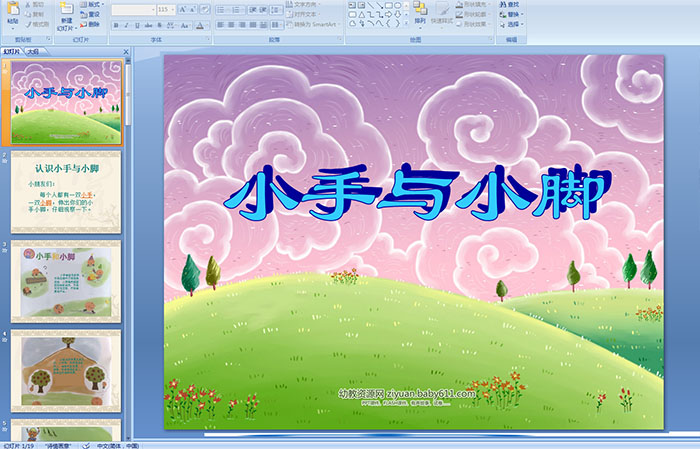The image size is (700, 449).
Task: Cut the selection with the scissors icon
Action: click(28, 4)
